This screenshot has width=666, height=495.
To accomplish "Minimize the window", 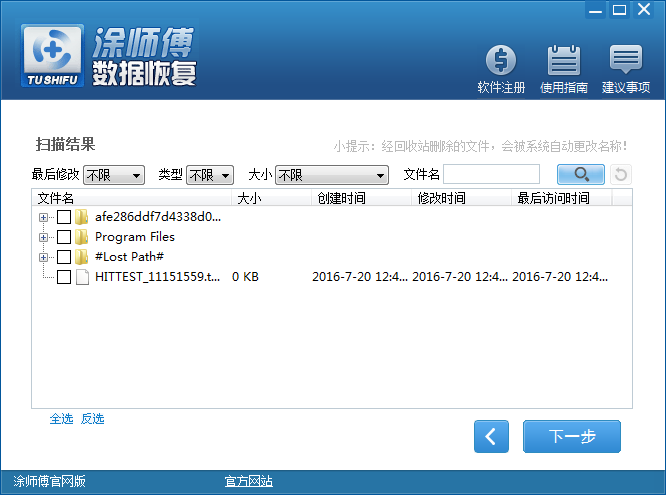I will coord(595,9).
